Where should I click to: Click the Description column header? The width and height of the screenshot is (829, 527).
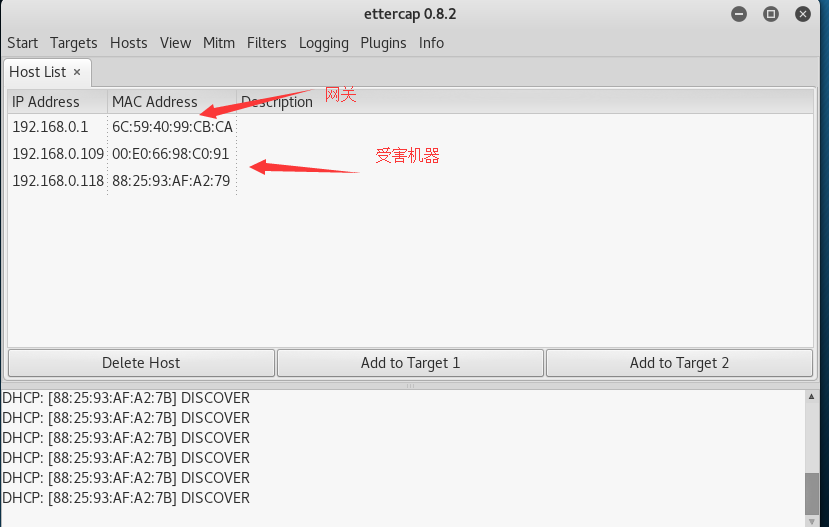(x=525, y=101)
